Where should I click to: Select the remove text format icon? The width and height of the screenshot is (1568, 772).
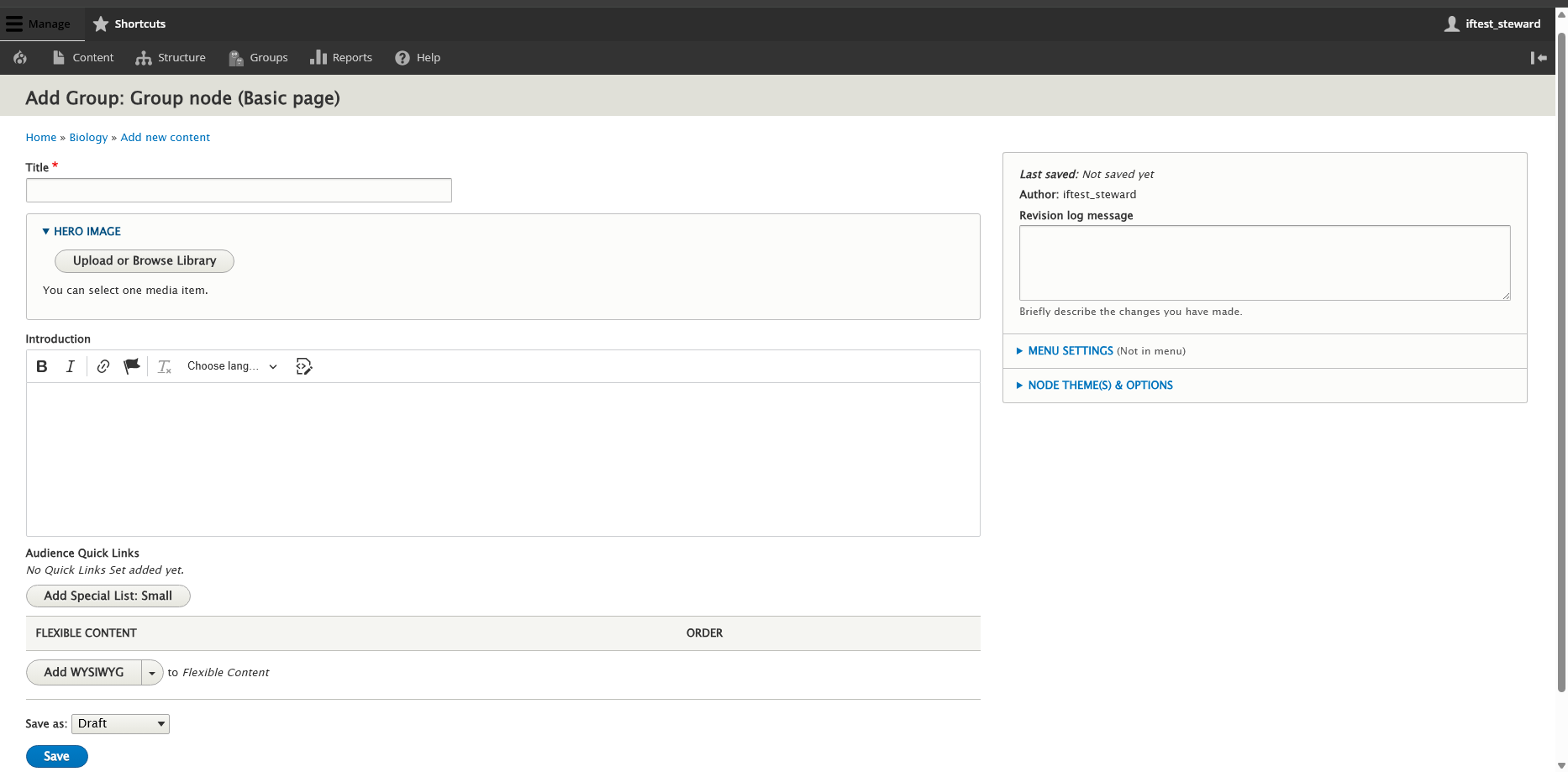coord(164,366)
